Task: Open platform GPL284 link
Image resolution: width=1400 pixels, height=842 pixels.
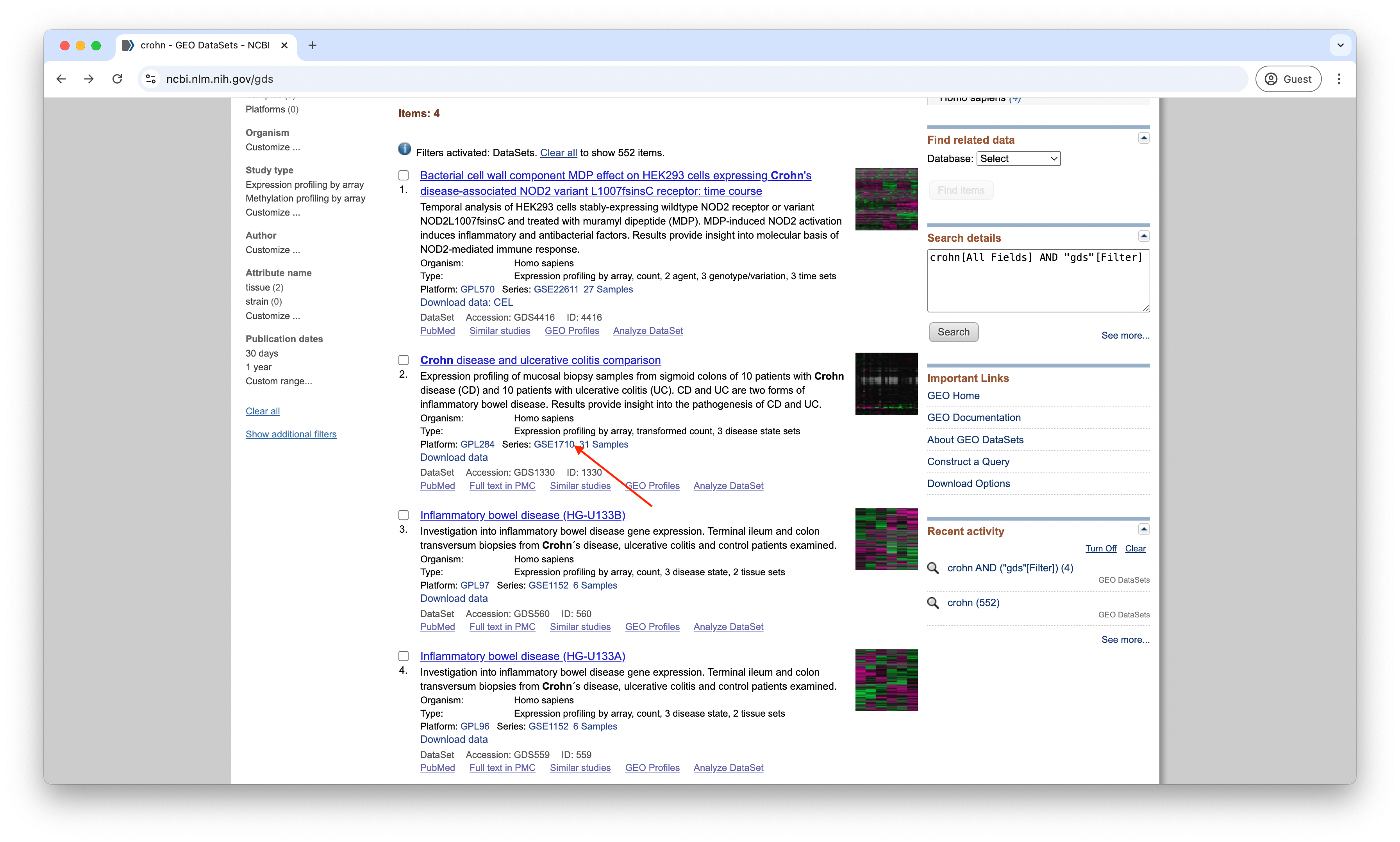Action: [477, 445]
